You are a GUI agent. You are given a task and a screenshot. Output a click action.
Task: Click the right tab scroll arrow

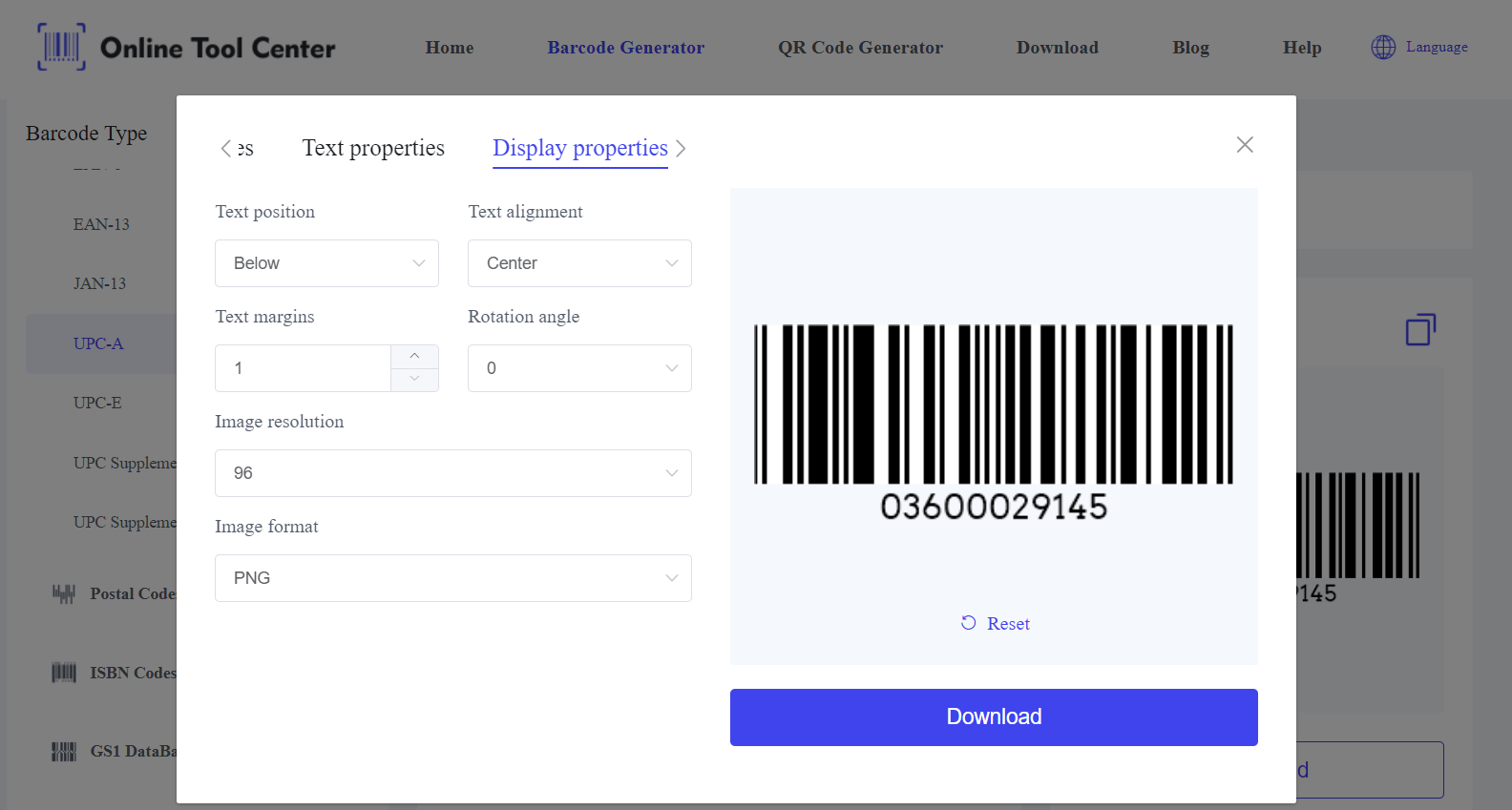click(x=681, y=148)
